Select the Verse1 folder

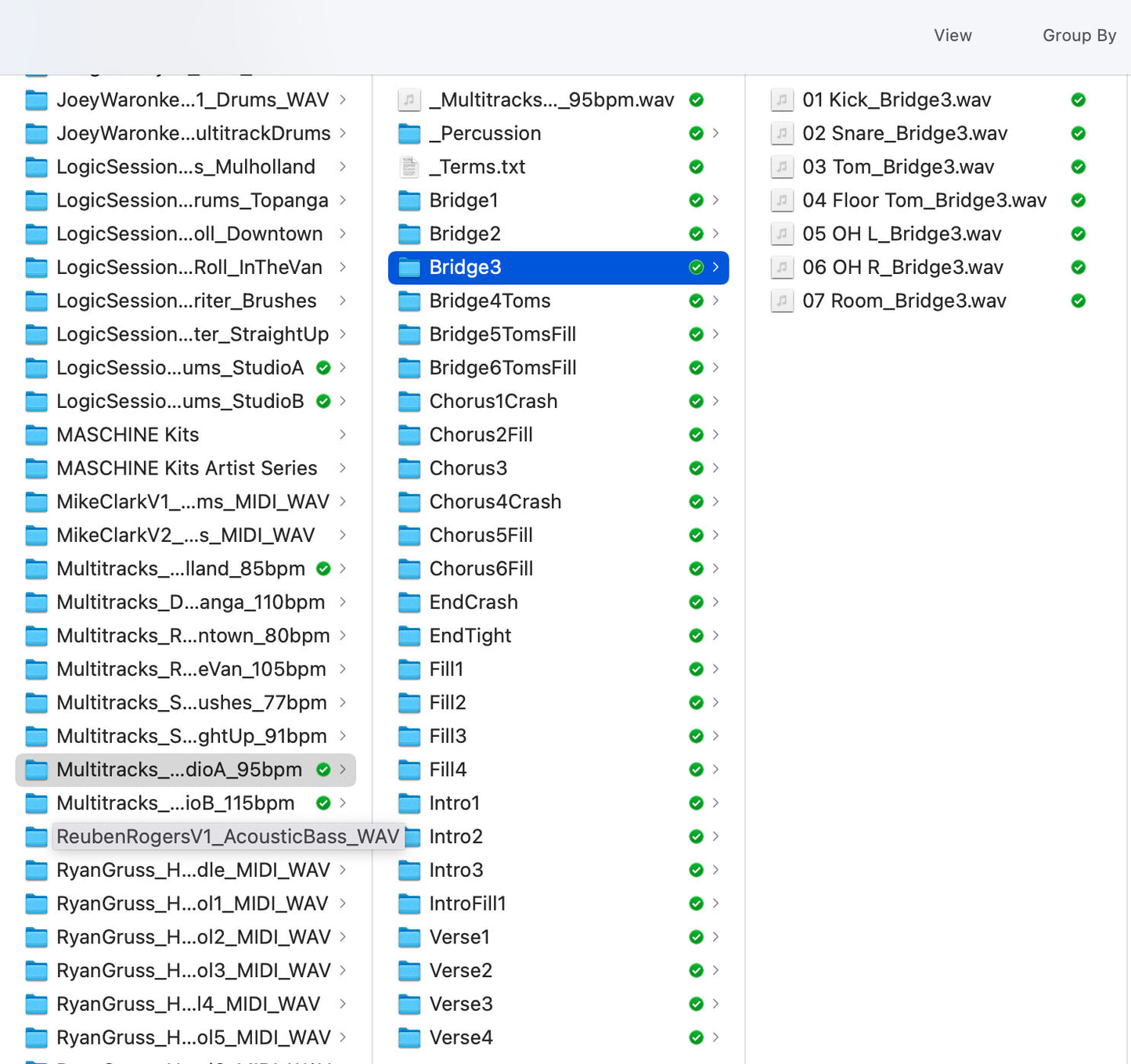point(459,937)
